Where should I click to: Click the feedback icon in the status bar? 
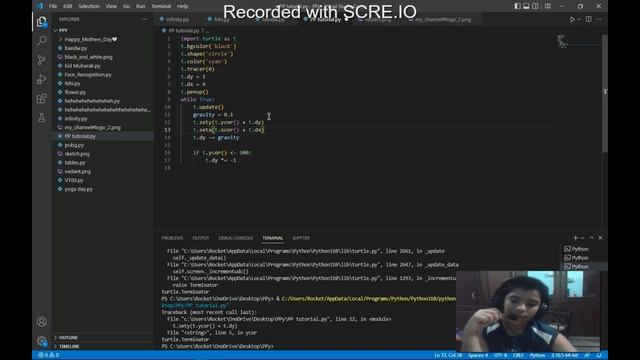(x=587, y=355)
